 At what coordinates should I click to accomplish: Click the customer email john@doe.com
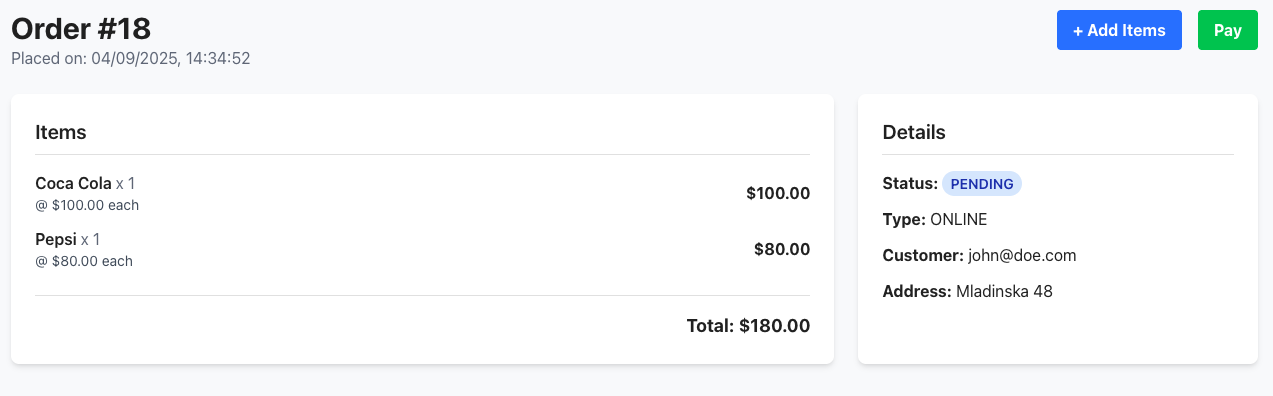1022,255
